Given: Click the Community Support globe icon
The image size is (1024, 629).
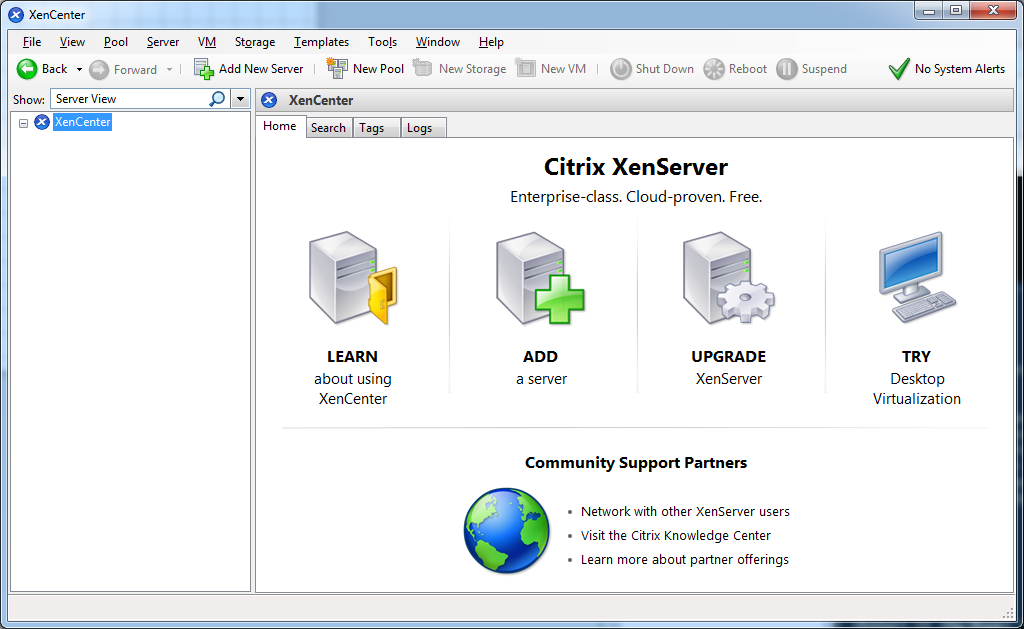Looking at the screenshot, I should click(506, 531).
